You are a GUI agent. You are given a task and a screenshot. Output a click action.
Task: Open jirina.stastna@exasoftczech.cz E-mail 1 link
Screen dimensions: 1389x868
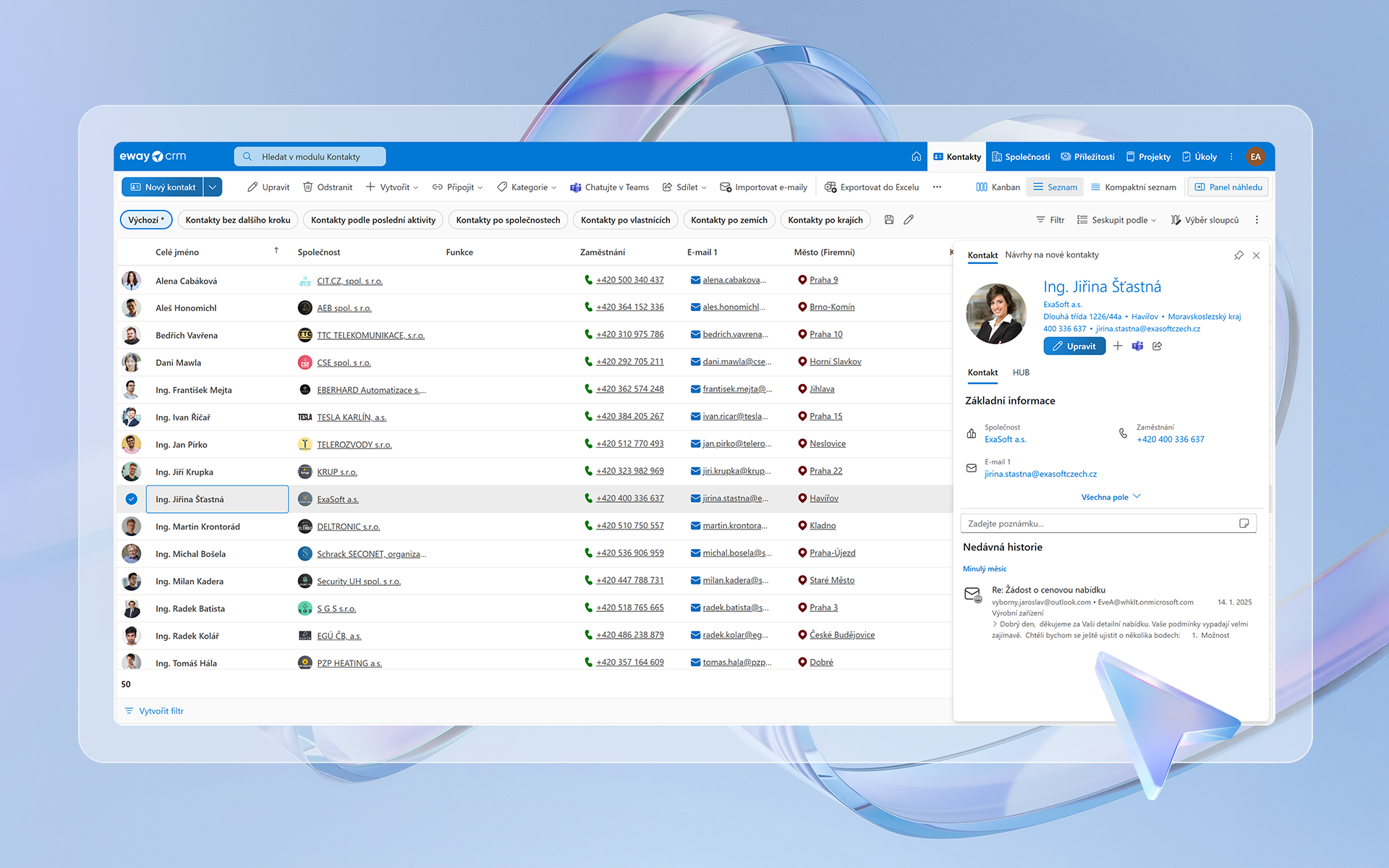tap(1040, 474)
